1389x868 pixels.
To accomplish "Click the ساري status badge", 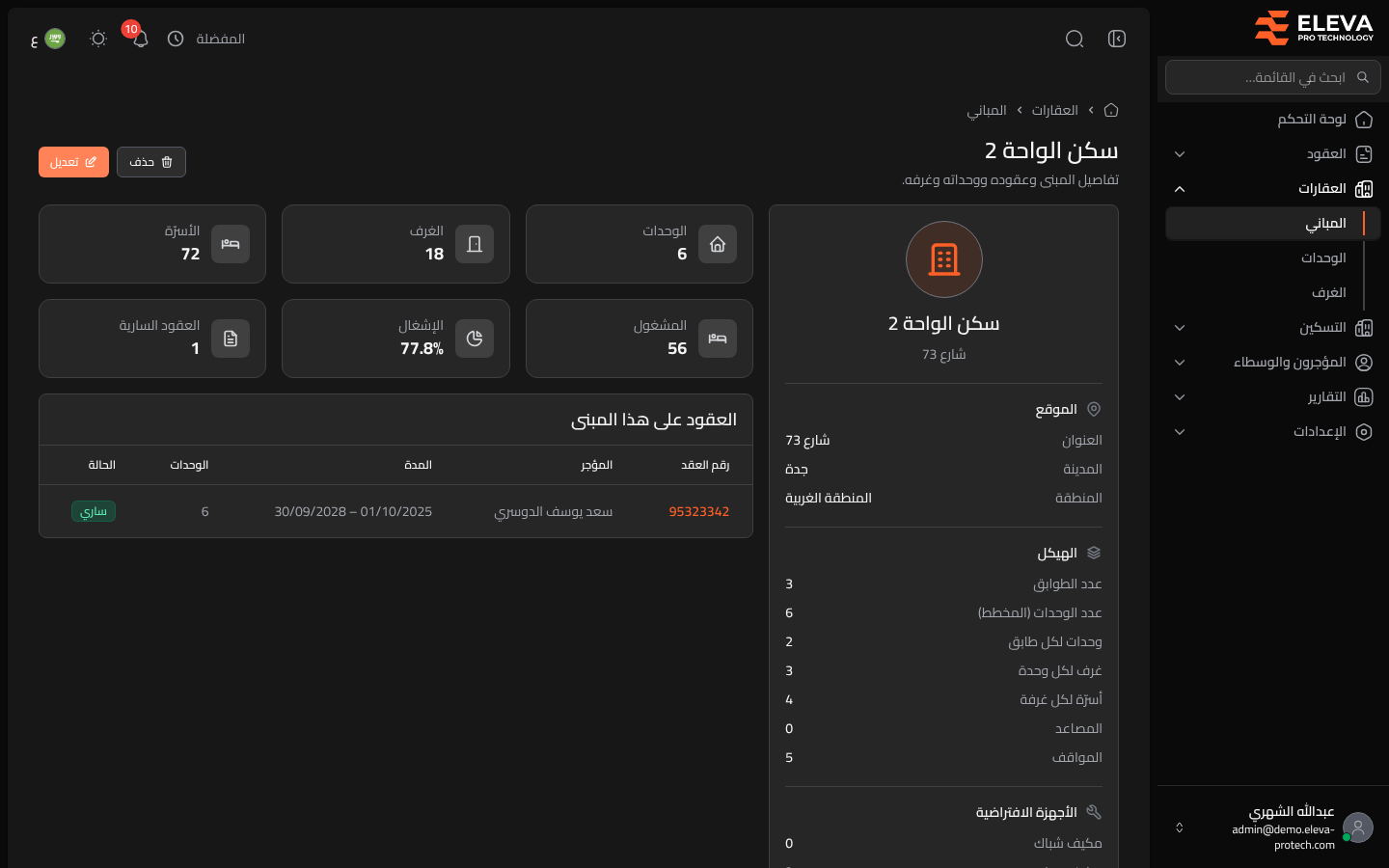I will click(94, 511).
